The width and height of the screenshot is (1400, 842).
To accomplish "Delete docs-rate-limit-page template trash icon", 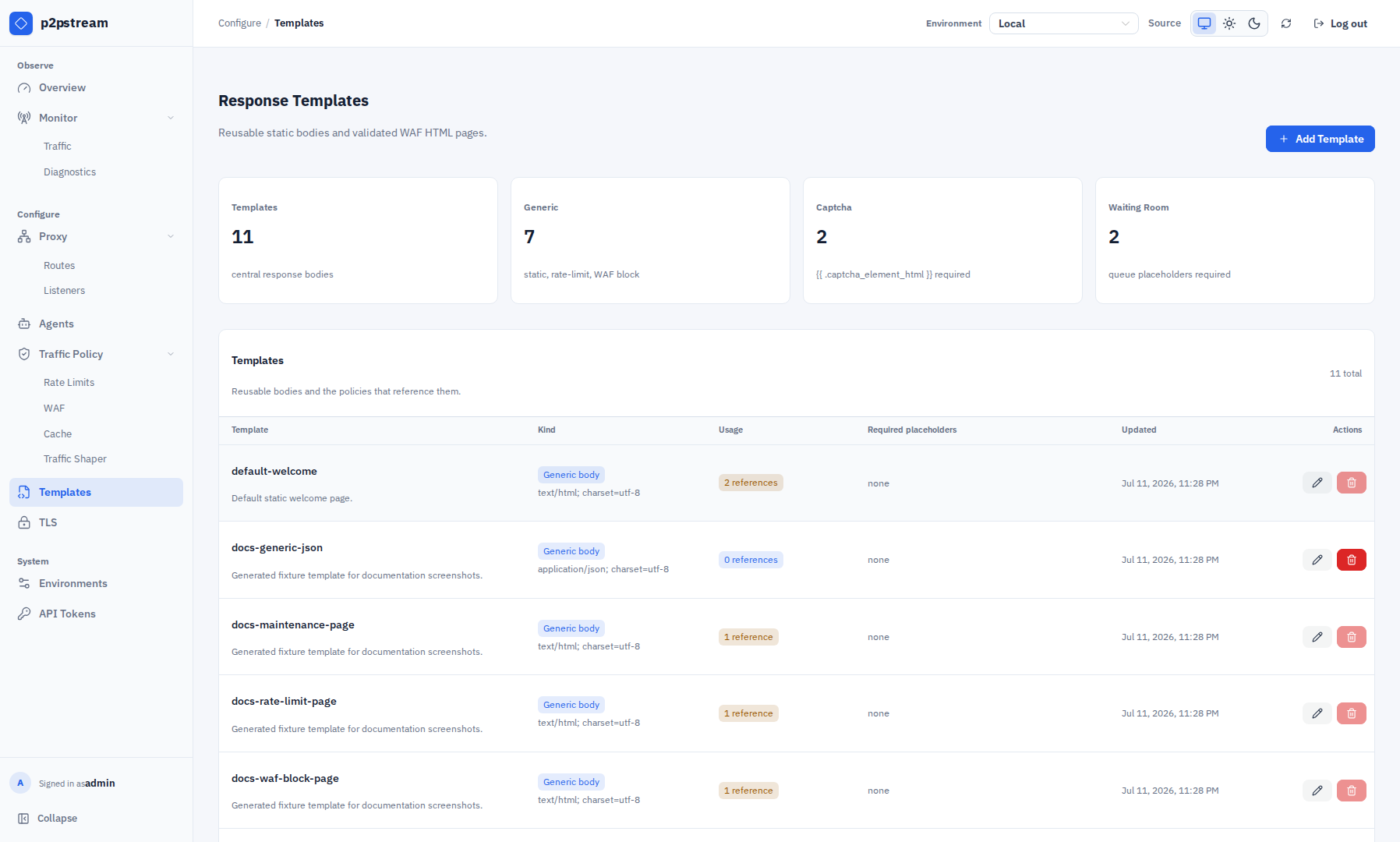I will coord(1351,713).
